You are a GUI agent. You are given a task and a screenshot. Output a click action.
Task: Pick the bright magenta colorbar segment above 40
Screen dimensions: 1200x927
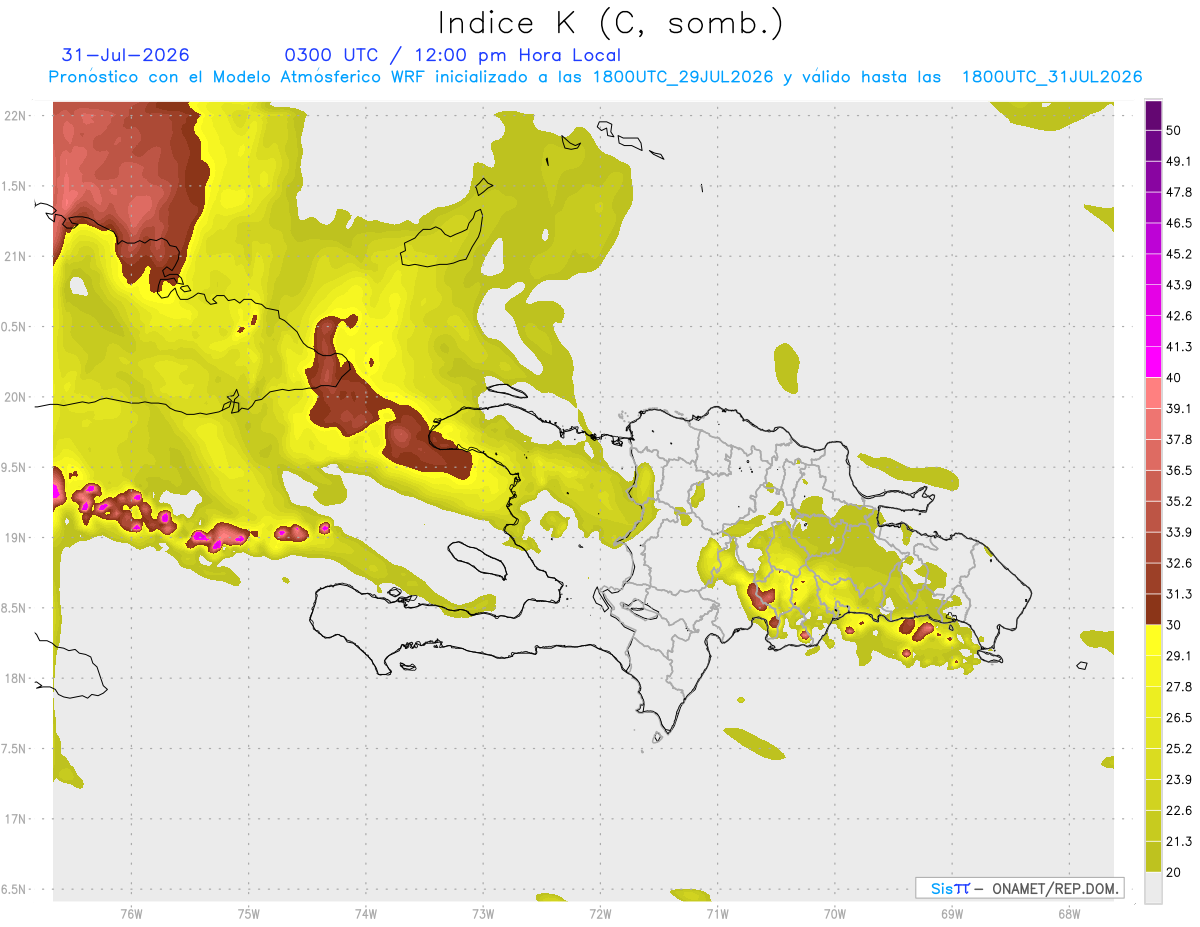click(x=1153, y=362)
